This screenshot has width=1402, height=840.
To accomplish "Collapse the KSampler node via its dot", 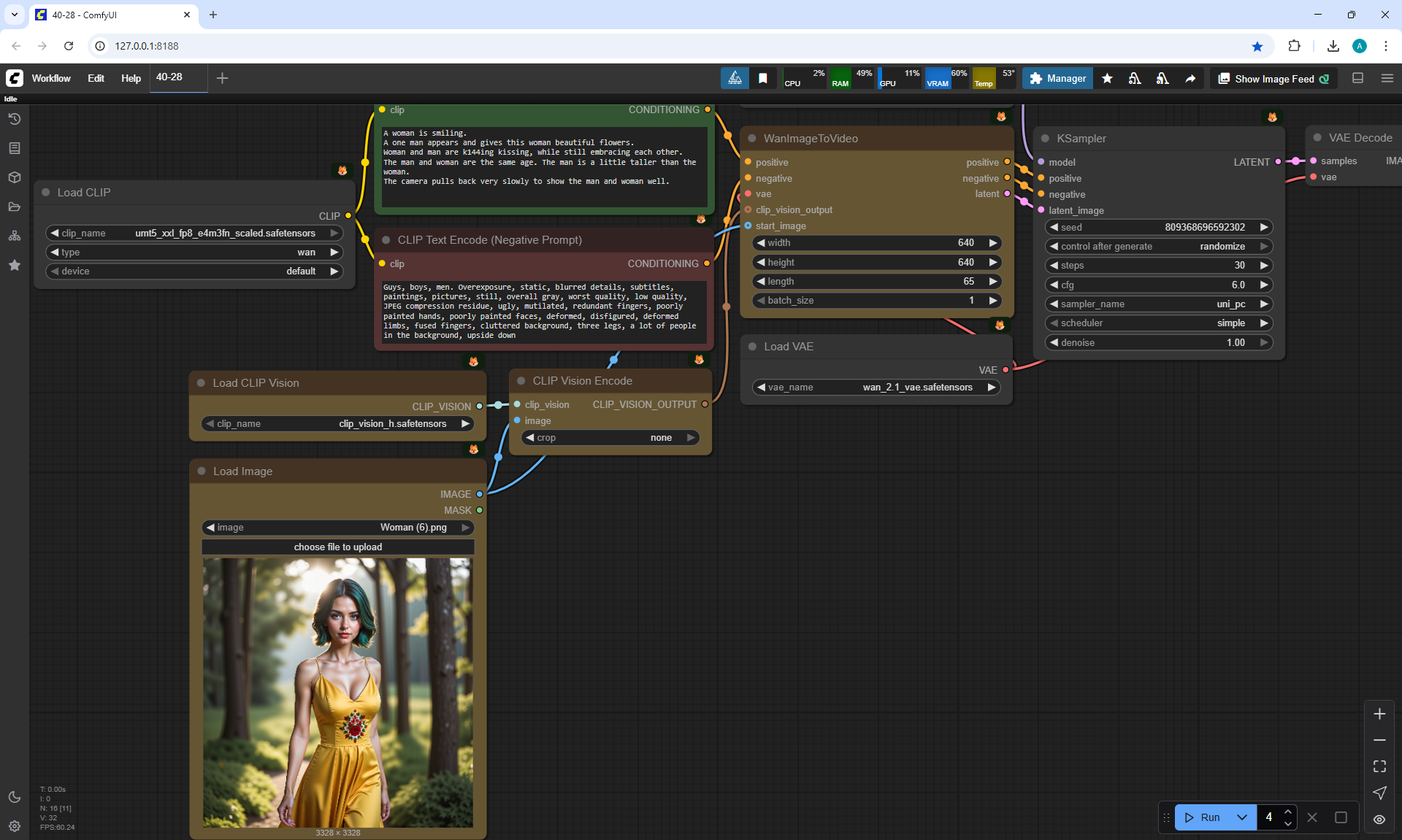I will (1045, 139).
